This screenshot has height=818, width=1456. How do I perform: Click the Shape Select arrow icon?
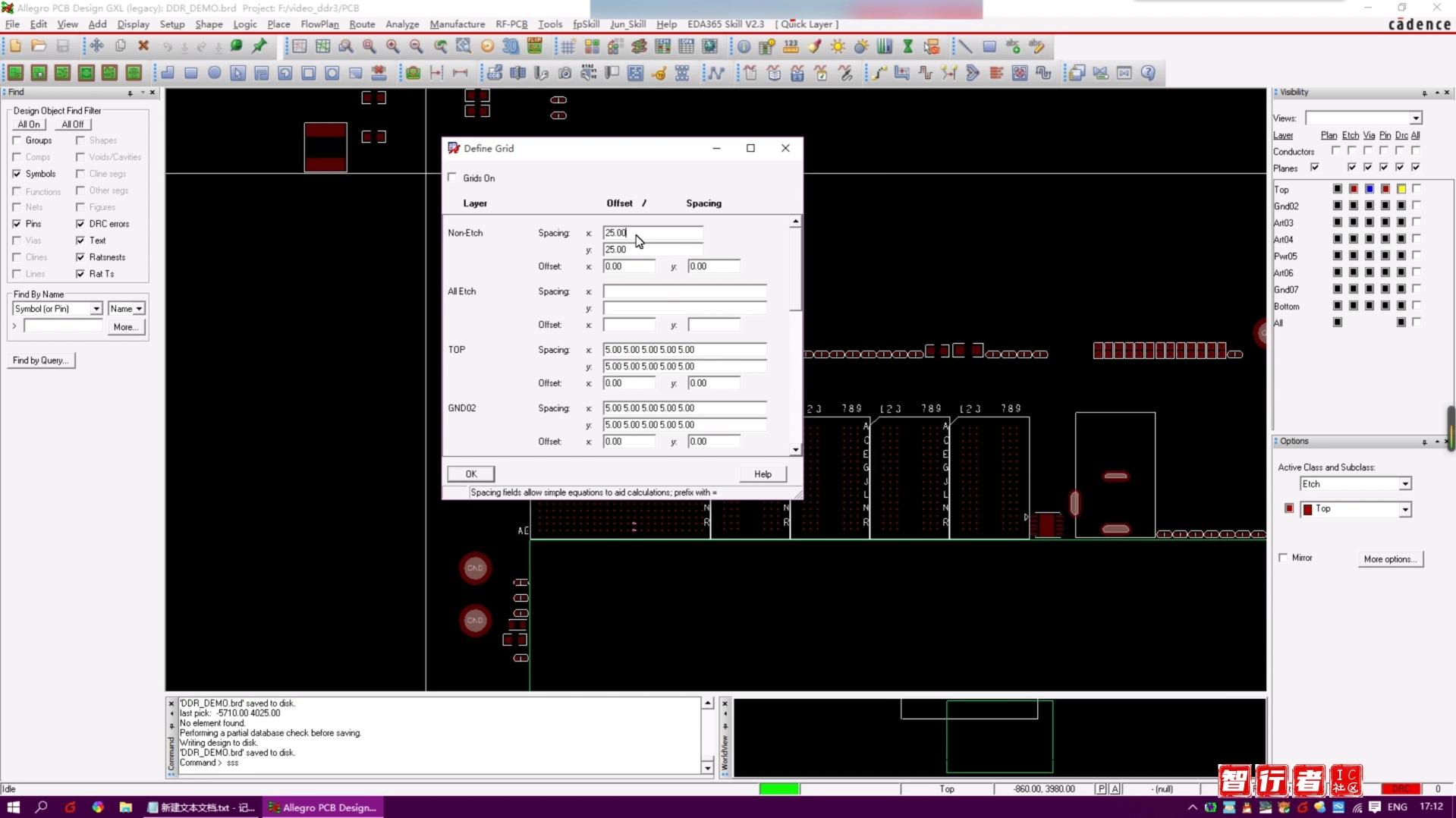(x=238, y=73)
